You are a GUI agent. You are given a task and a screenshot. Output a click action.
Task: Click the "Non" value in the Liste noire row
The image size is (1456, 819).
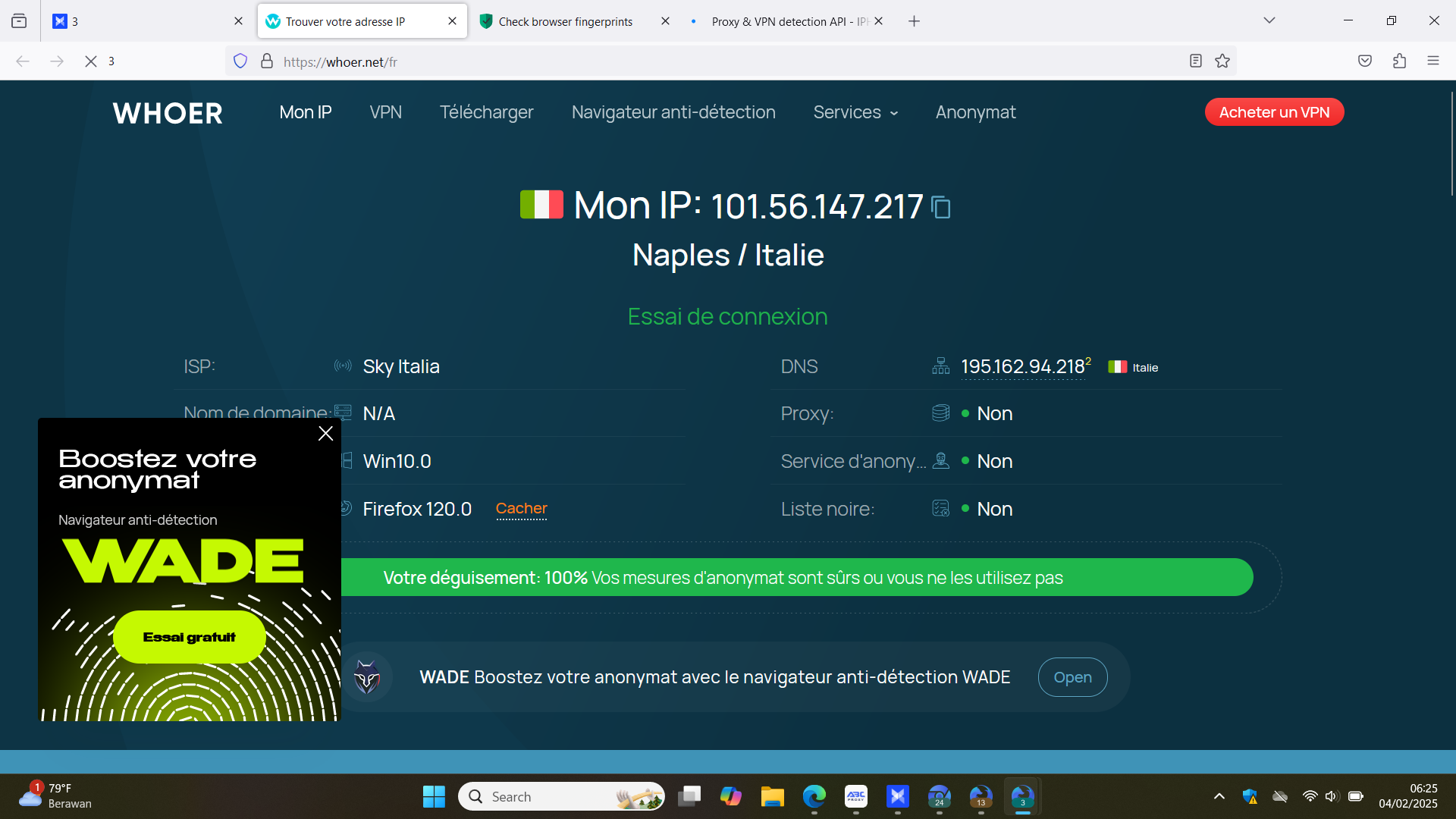[995, 509]
